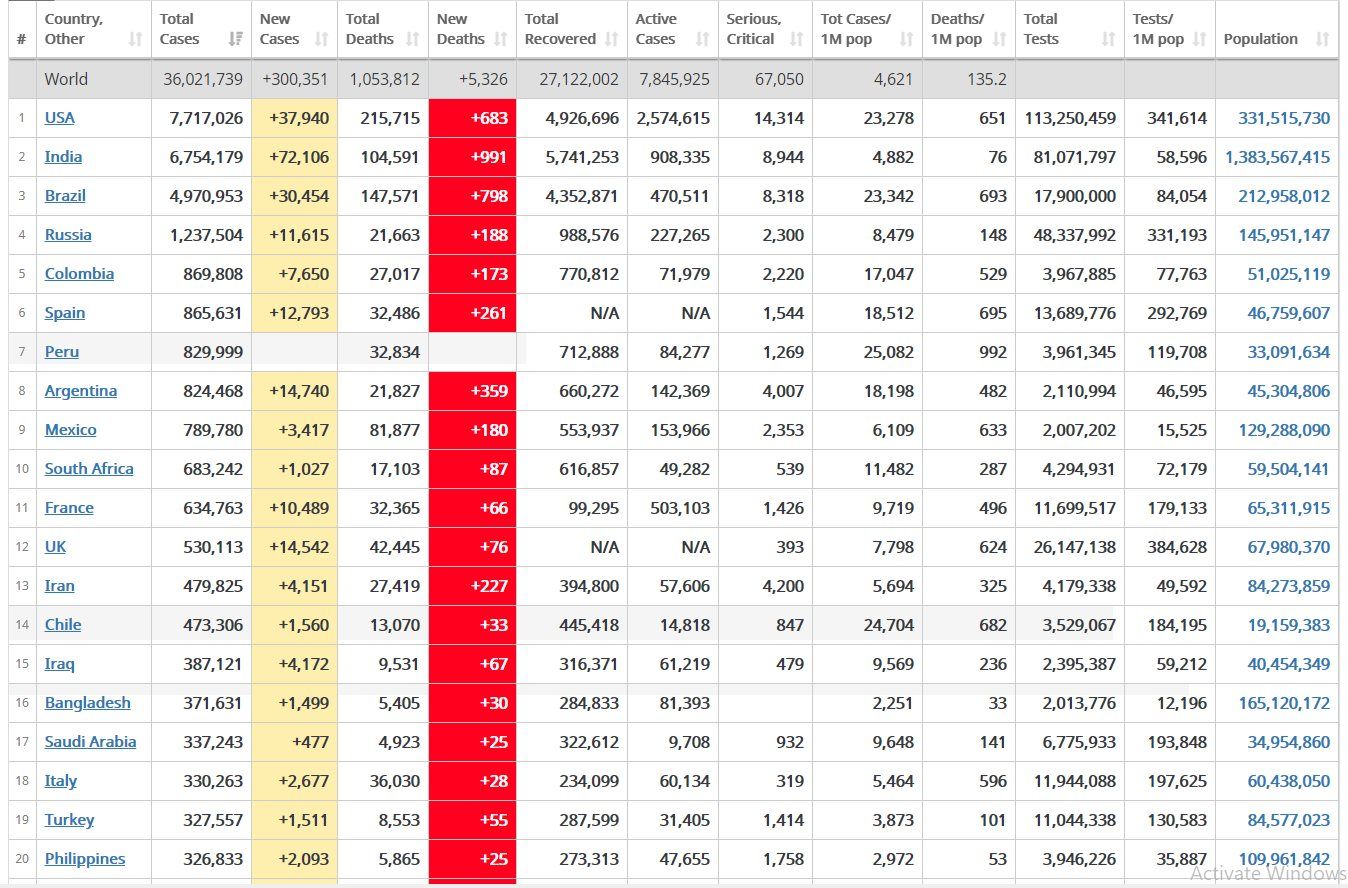The height and width of the screenshot is (888, 1348).
Task: Open the India country page
Action: [63, 157]
